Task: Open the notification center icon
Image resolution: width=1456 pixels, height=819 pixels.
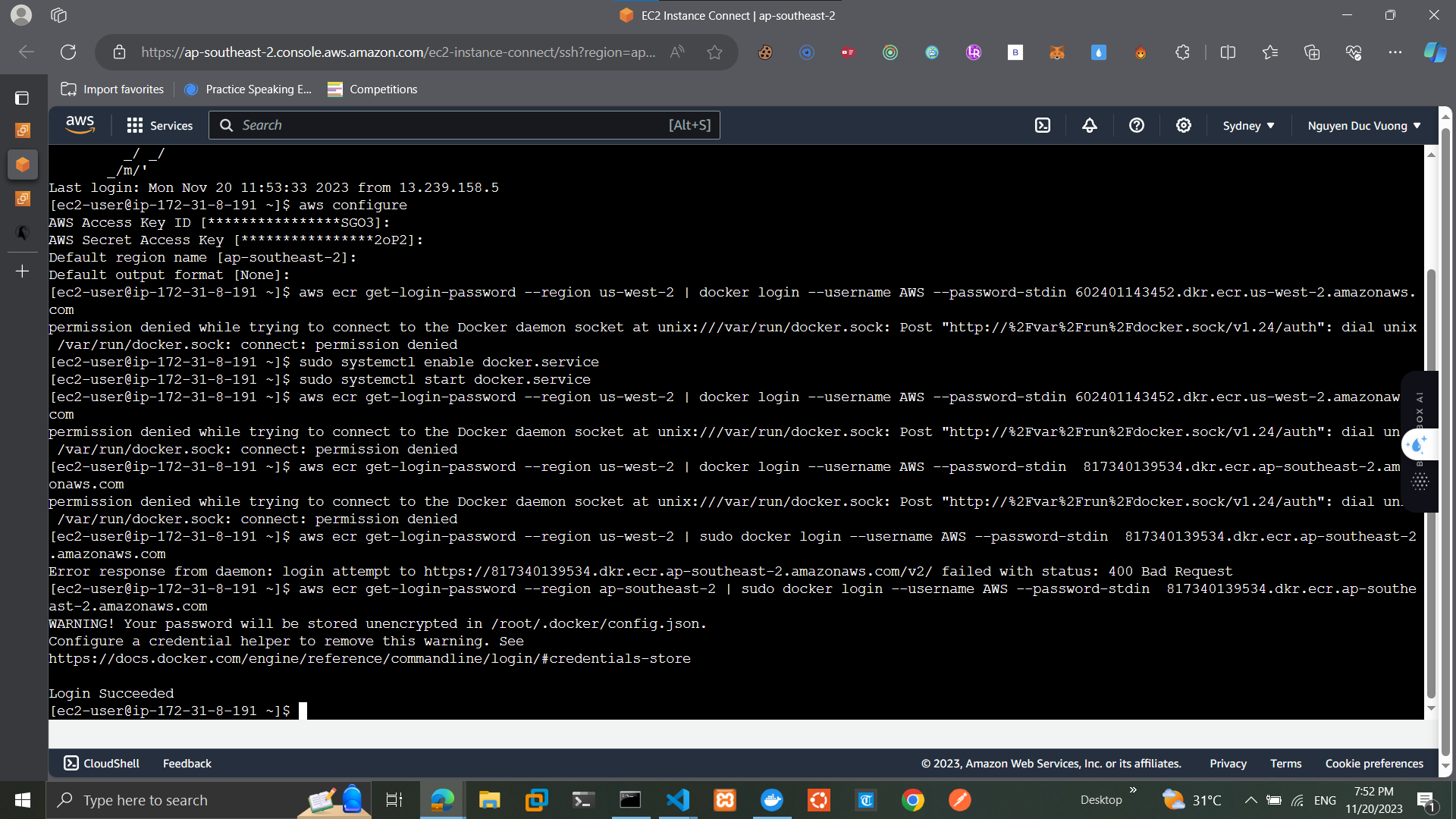Action: [x=1426, y=800]
